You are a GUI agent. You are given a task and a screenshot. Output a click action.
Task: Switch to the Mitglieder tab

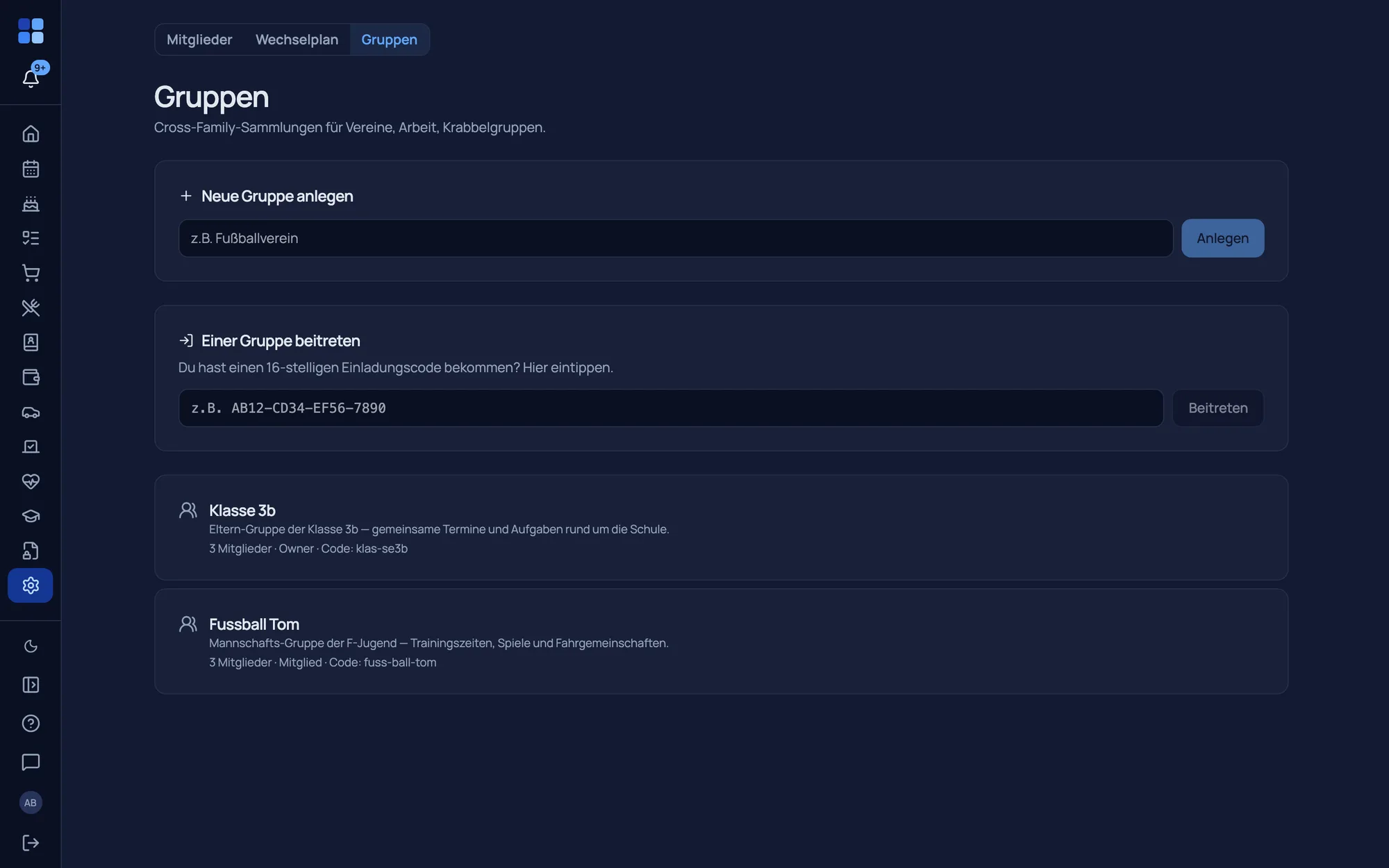coord(199,40)
